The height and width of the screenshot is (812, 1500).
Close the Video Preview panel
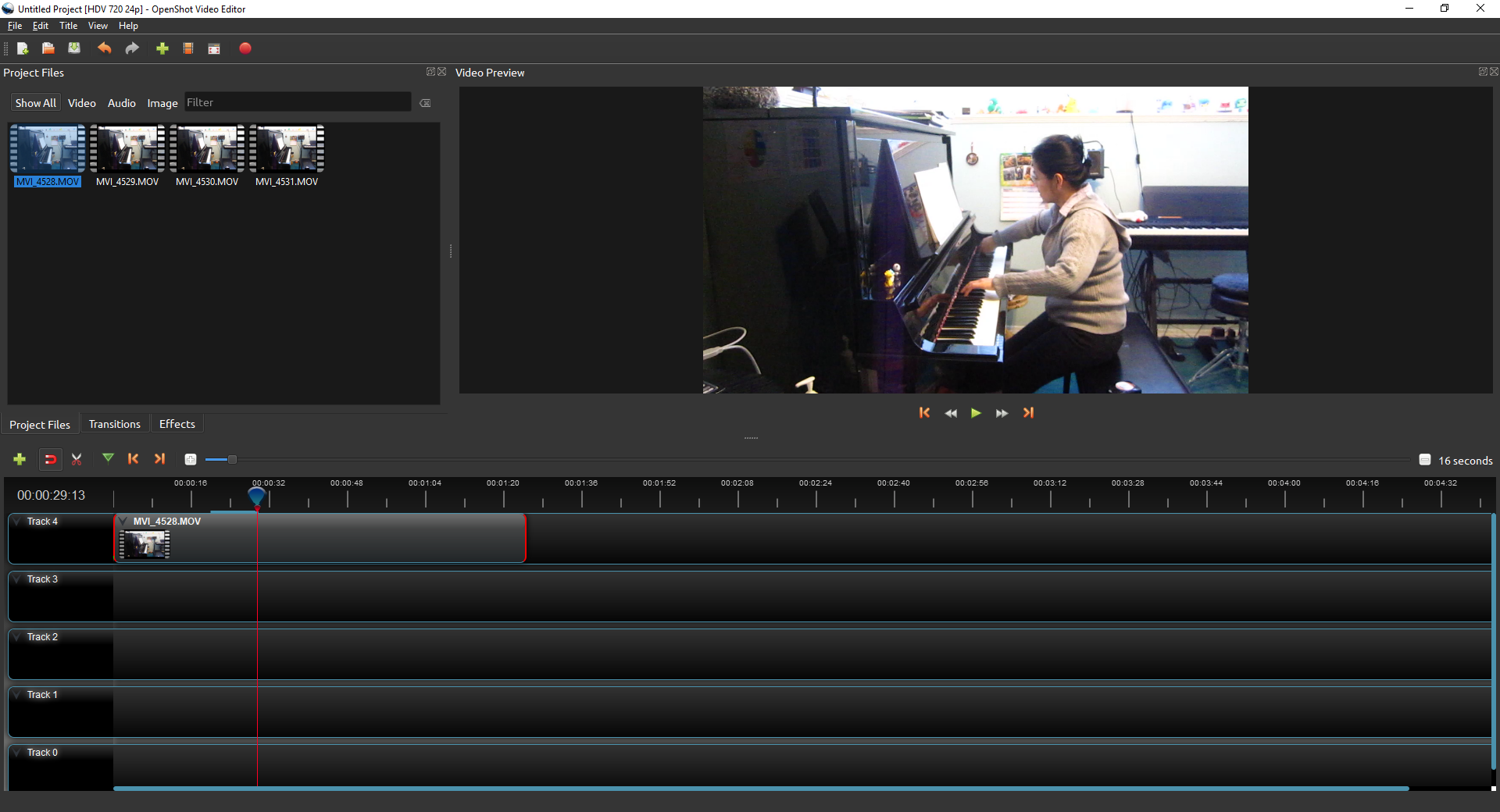1494,72
